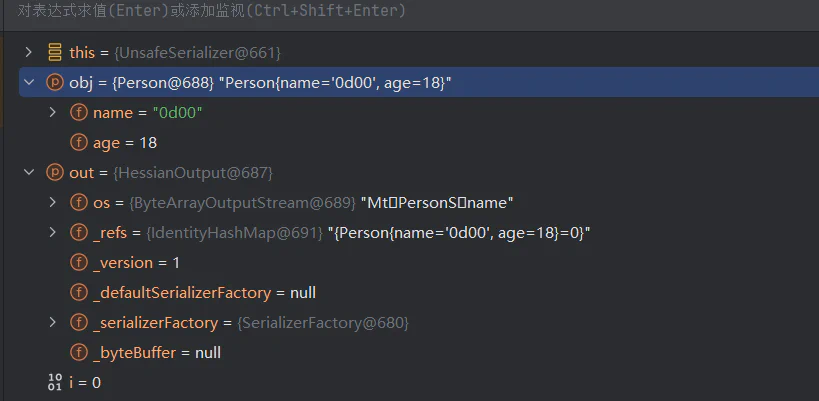The height and width of the screenshot is (401, 819).
Task: Click the field icon next to name
Action: click(78, 112)
